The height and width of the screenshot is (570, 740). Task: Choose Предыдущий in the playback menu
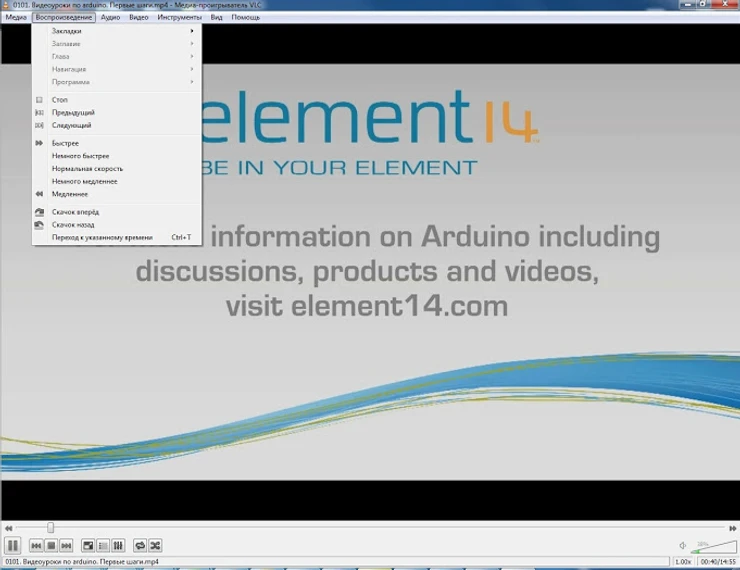[x=117, y=112]
